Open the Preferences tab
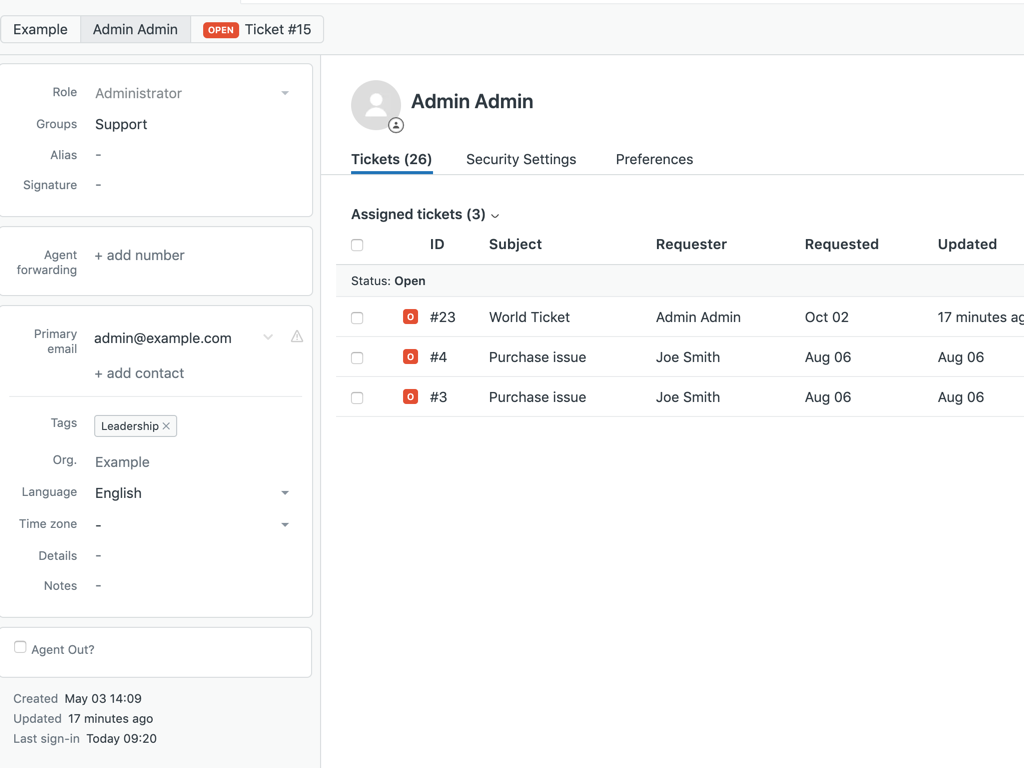The height and width of the screenshot is (768, 1024). pyautogui.click(x=654, y=159)
